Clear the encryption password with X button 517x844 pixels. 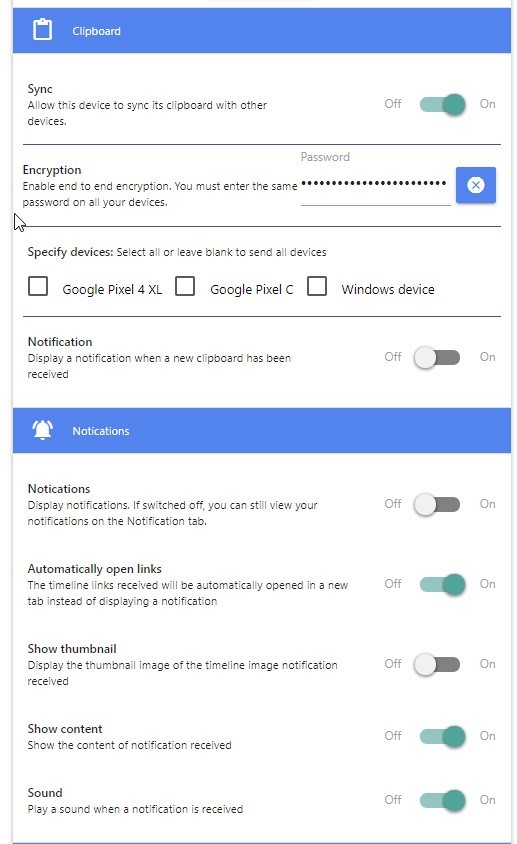[476, 185]
